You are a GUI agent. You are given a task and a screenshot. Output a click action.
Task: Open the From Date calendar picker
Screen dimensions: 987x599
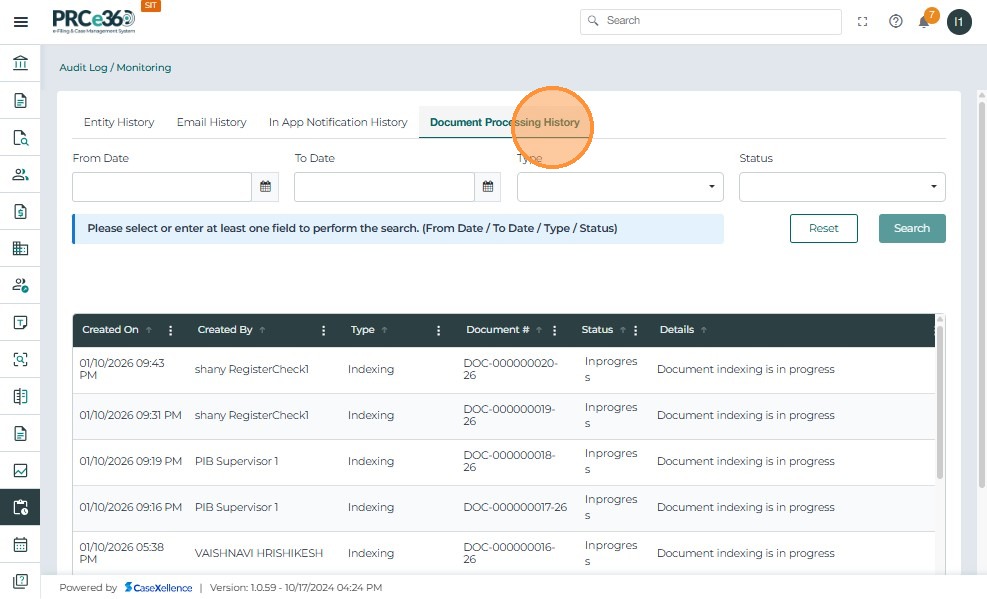tap(265, 187)
